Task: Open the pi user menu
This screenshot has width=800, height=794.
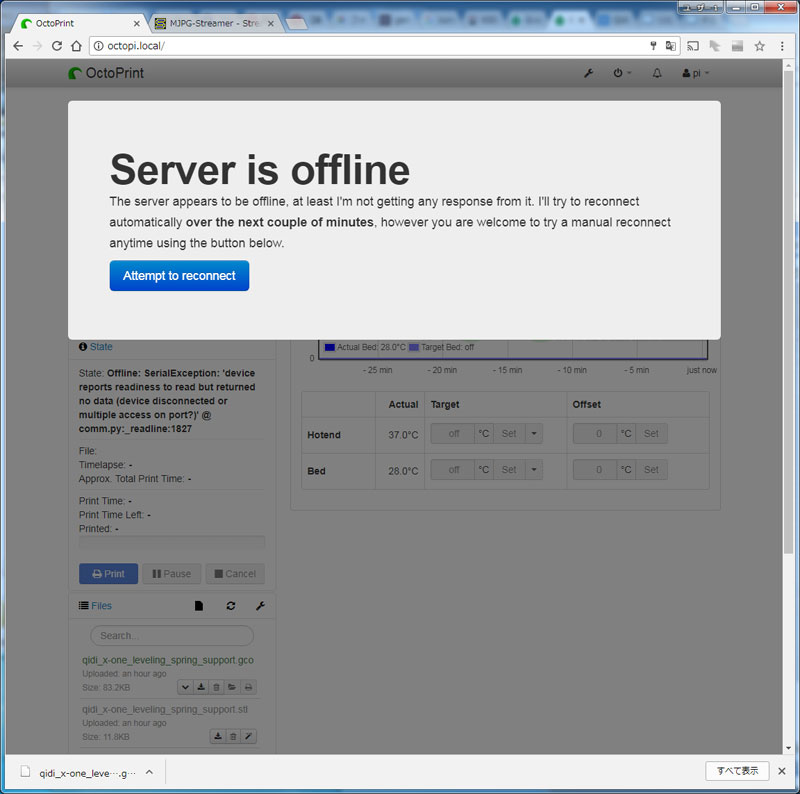Action: click(x=696, y=73)
